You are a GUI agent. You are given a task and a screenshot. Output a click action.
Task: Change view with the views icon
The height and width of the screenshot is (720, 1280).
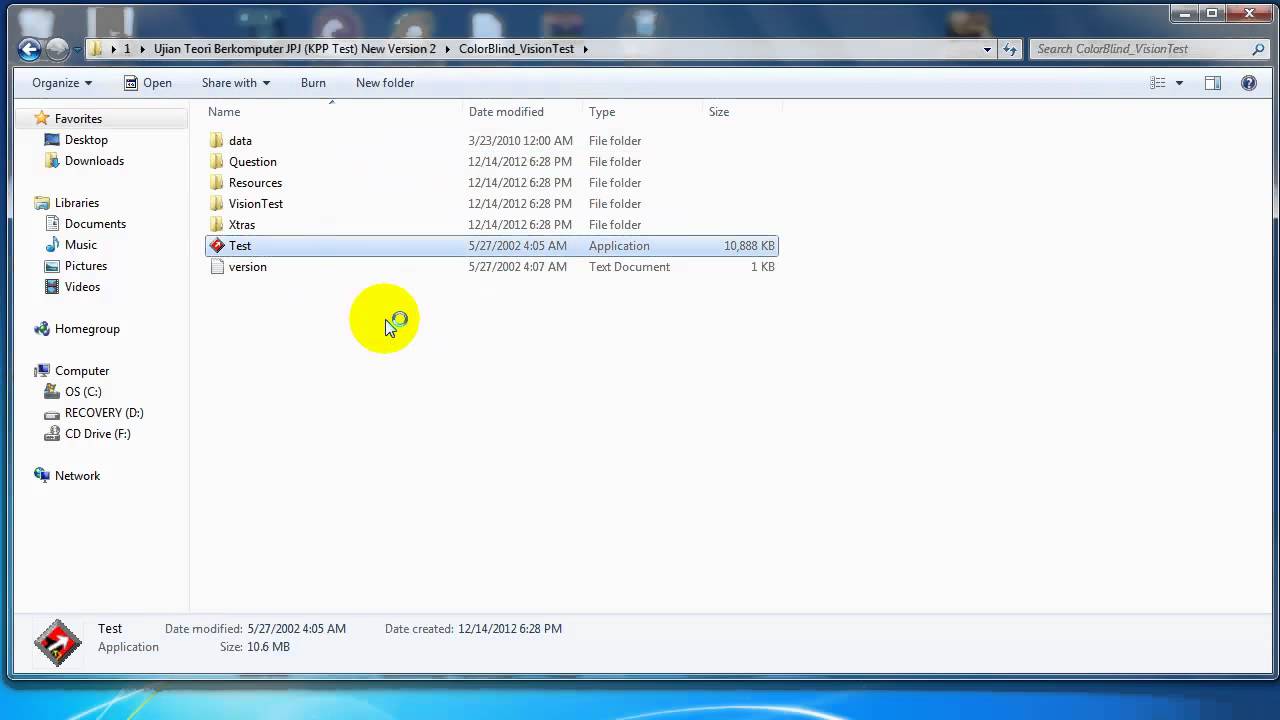point(1158,83)
